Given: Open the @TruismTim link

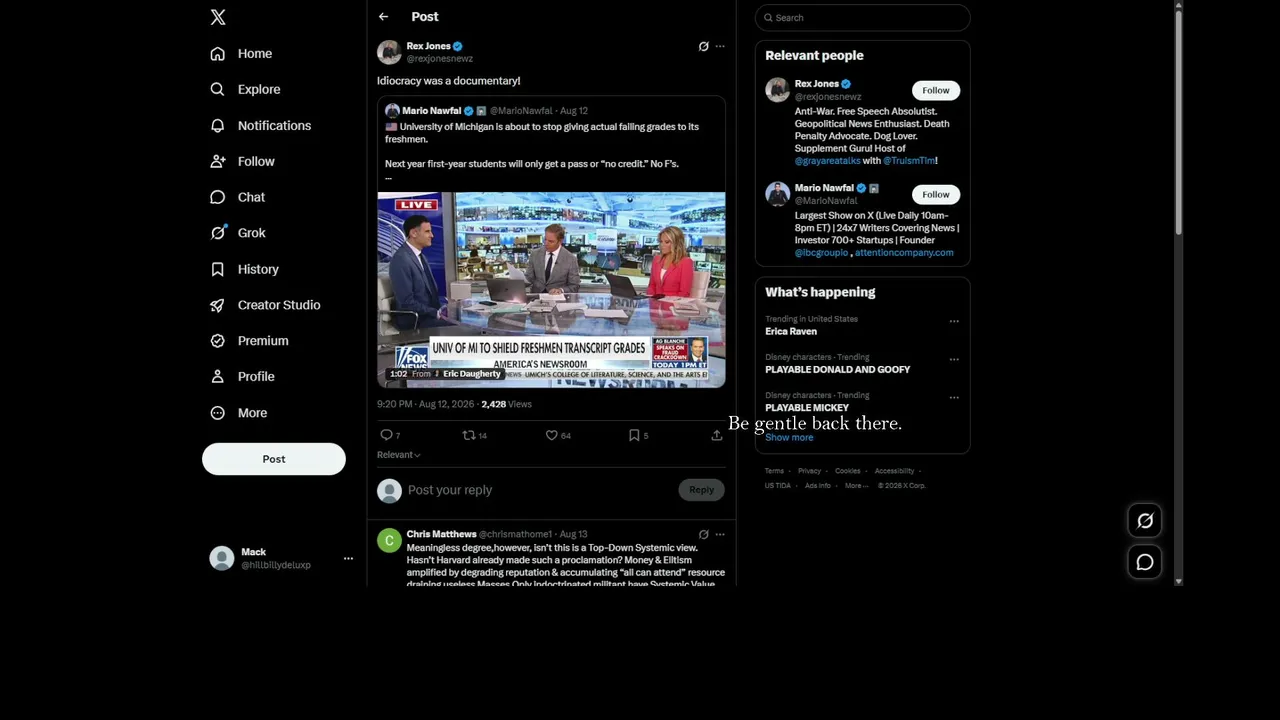Looking at the screenshot, I should 909,161.
